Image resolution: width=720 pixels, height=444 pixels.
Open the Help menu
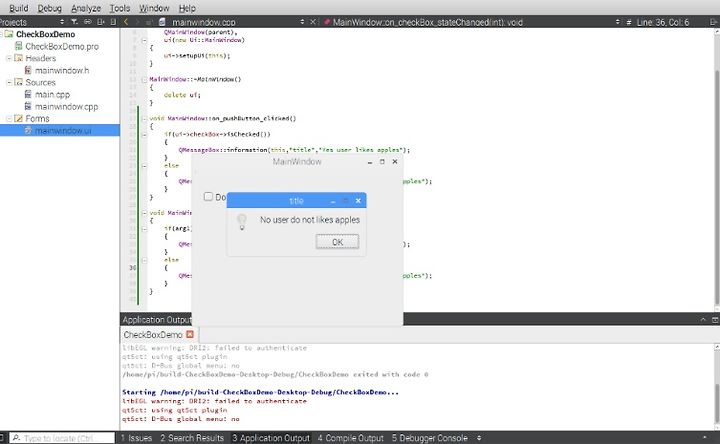(187, 8)
